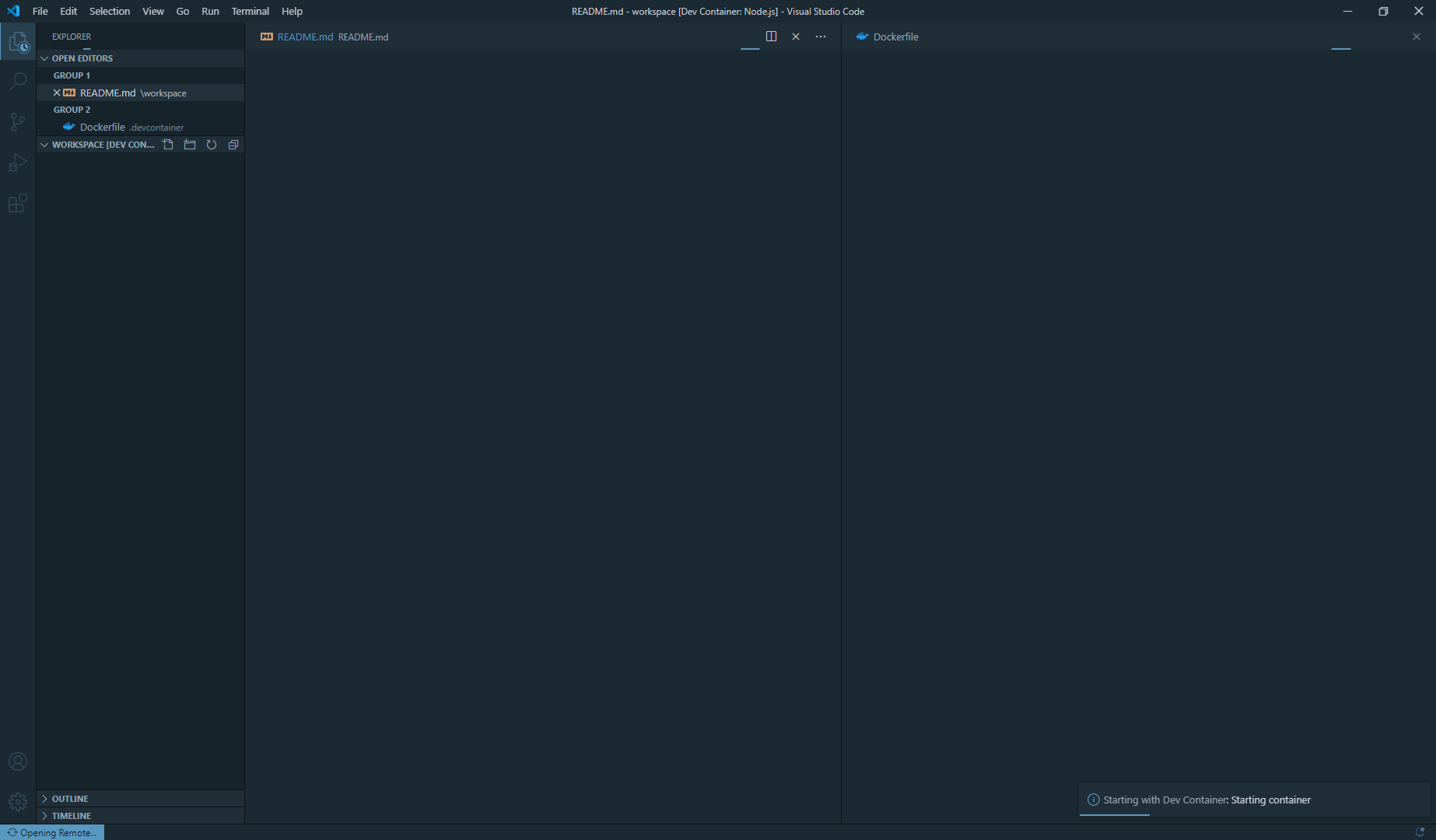This screenshot has width=1436, height=840.
Task: Open the Go menu
Action: (183, 11)
